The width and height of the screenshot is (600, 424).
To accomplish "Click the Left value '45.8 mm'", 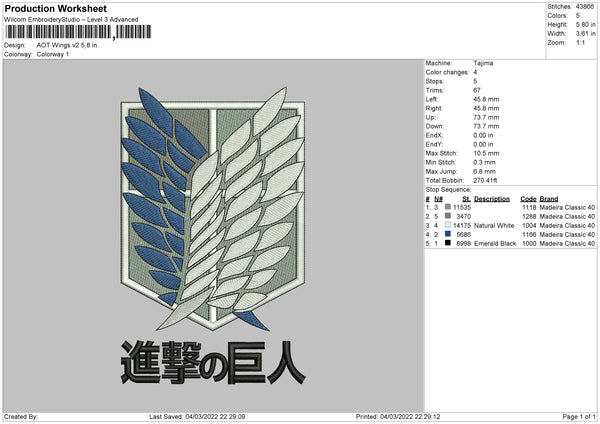I will pyautogui.click(x=486, y=99).
